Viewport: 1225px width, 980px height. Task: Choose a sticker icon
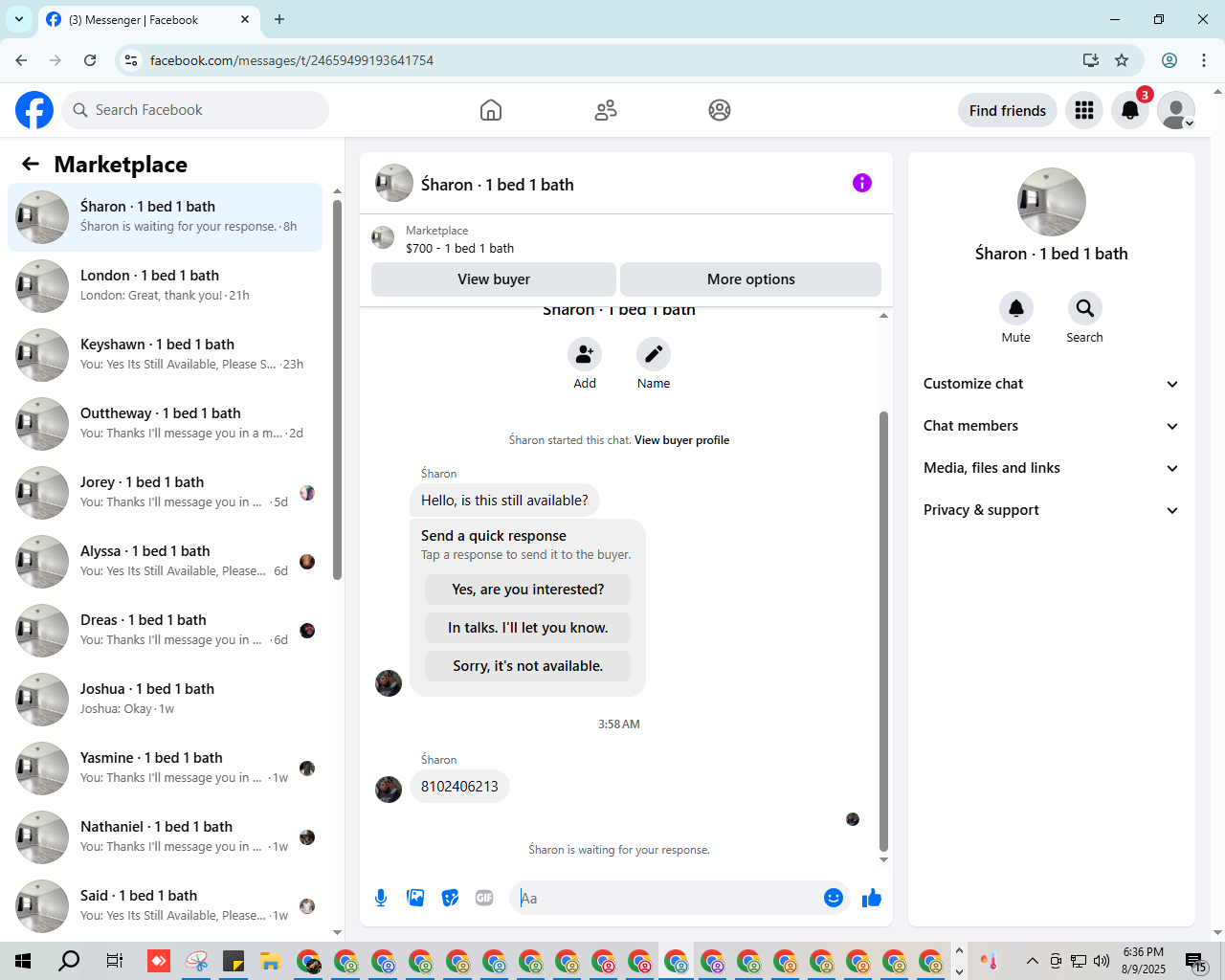tap(450, 898)
